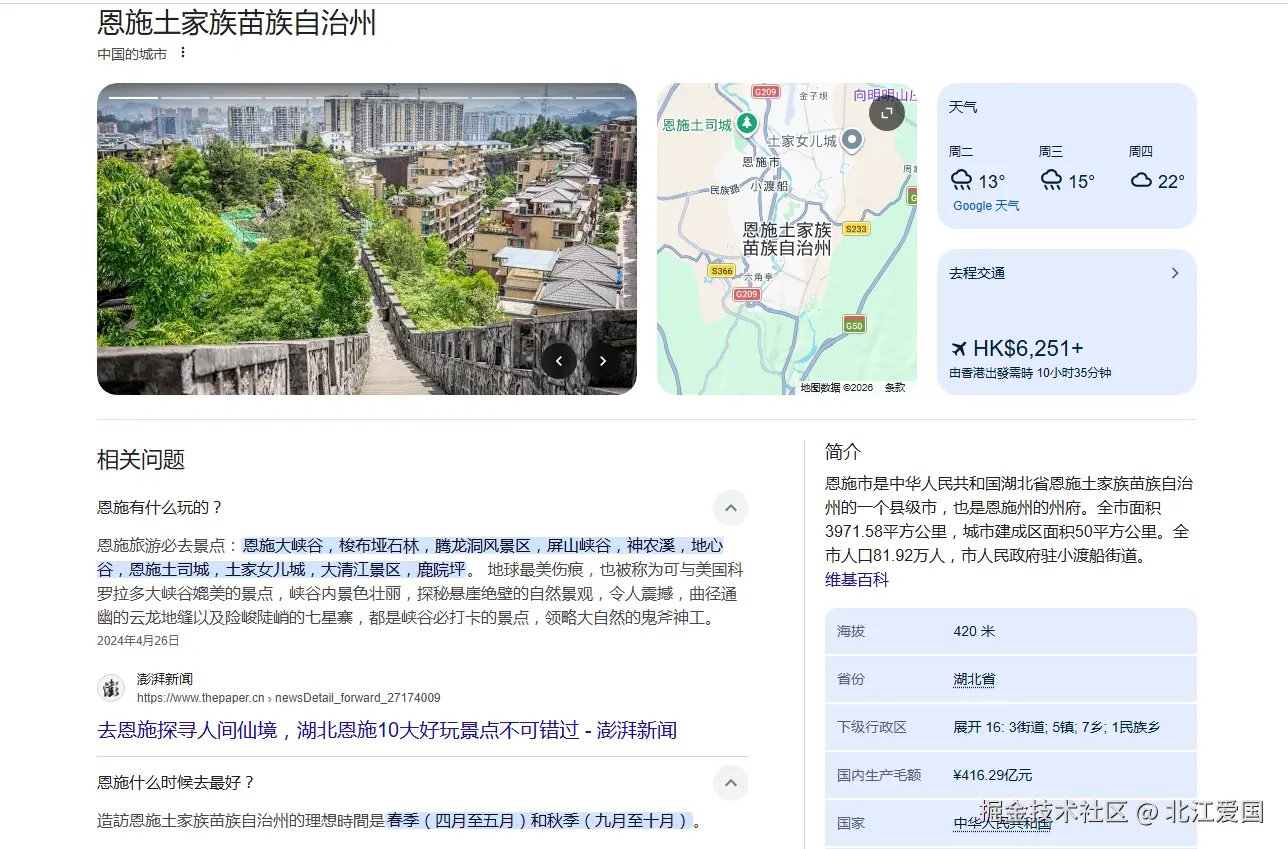1288x849 pixels.
Task: Click the 天气 card heading
Action: (963, 107)
